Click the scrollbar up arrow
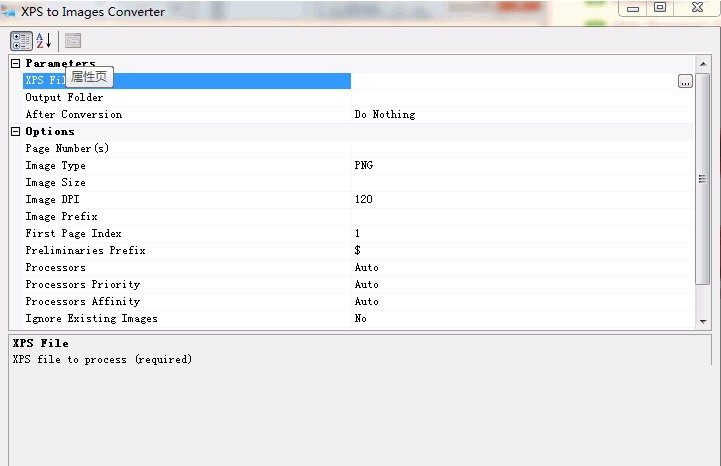Image resolution: width=721 pixels, height=466 pixels. pyautogui.click(x=702, y=63)
